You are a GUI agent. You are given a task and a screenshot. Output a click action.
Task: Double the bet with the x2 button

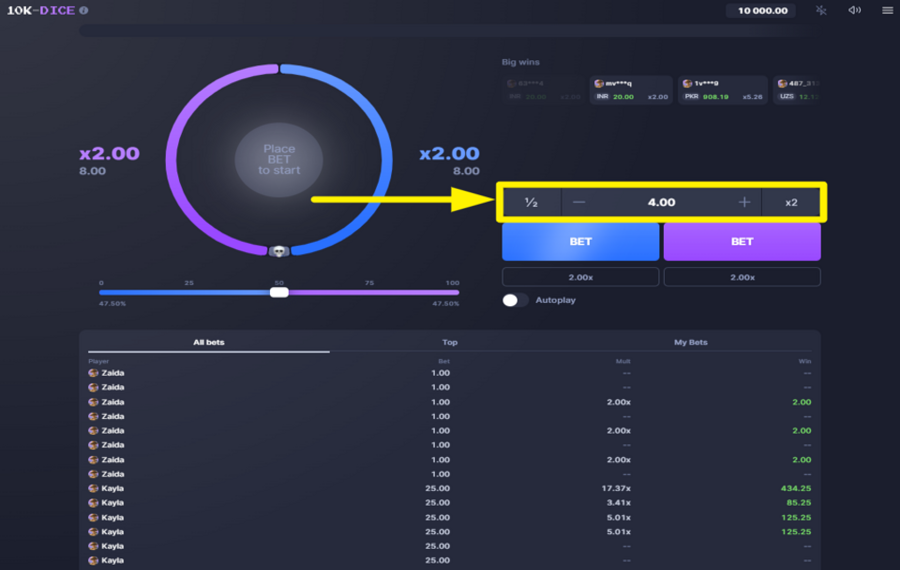pyautogui.click(x=791, y=202)
